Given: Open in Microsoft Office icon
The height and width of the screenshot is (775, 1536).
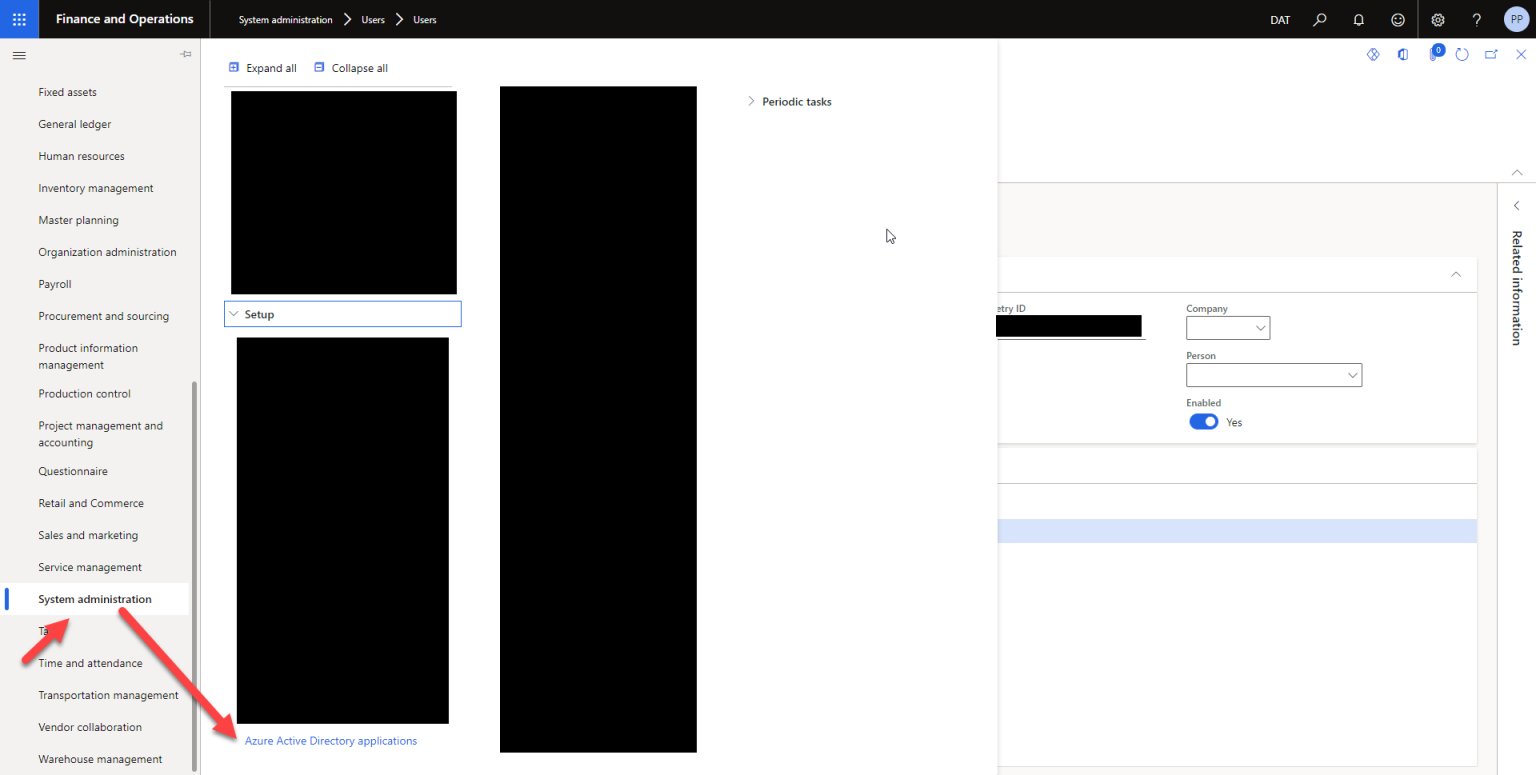Looking at the screenshot, I should pos(1403,55).
